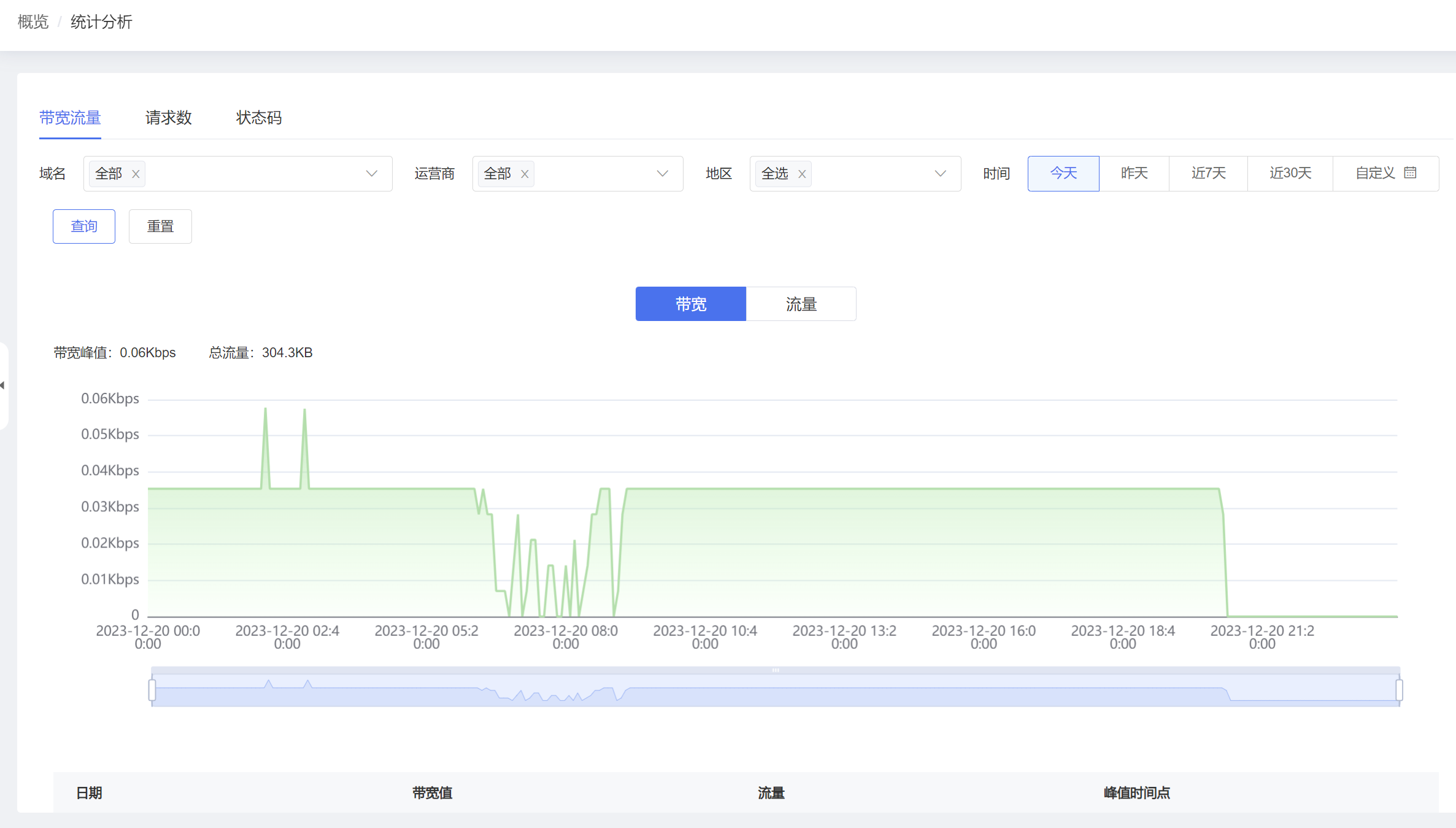Switch to the 状态码 tab
Image resolution: width=1456 pixels, height=828 pixels.
click(259, 118)
